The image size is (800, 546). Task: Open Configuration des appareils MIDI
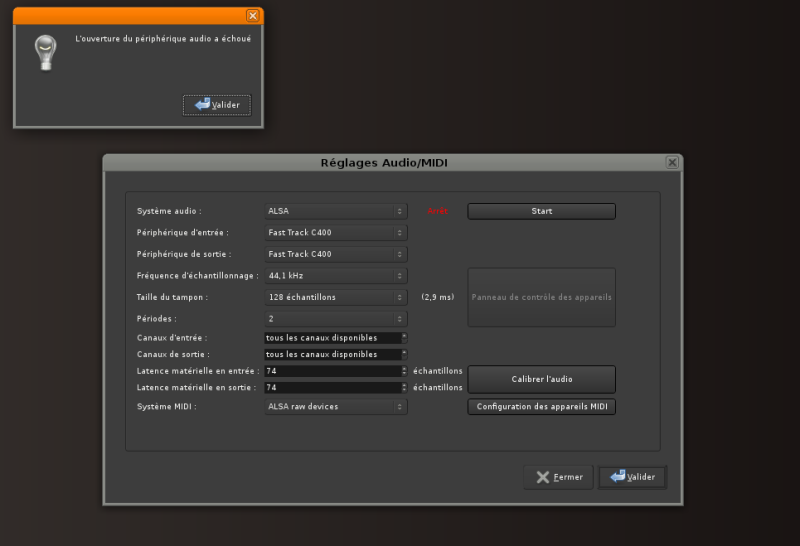click(x=541, y=407)
